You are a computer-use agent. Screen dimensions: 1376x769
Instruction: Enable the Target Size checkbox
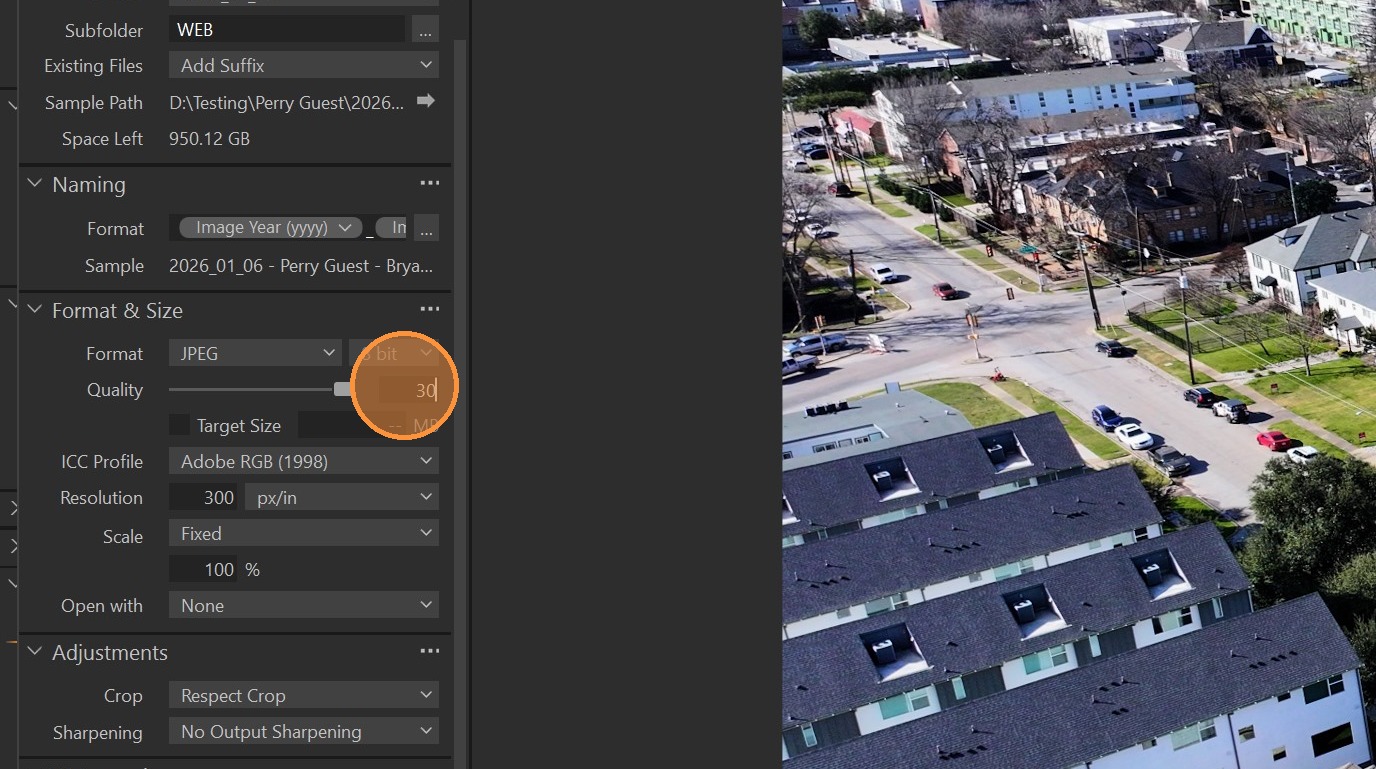[x=179, y=425]
